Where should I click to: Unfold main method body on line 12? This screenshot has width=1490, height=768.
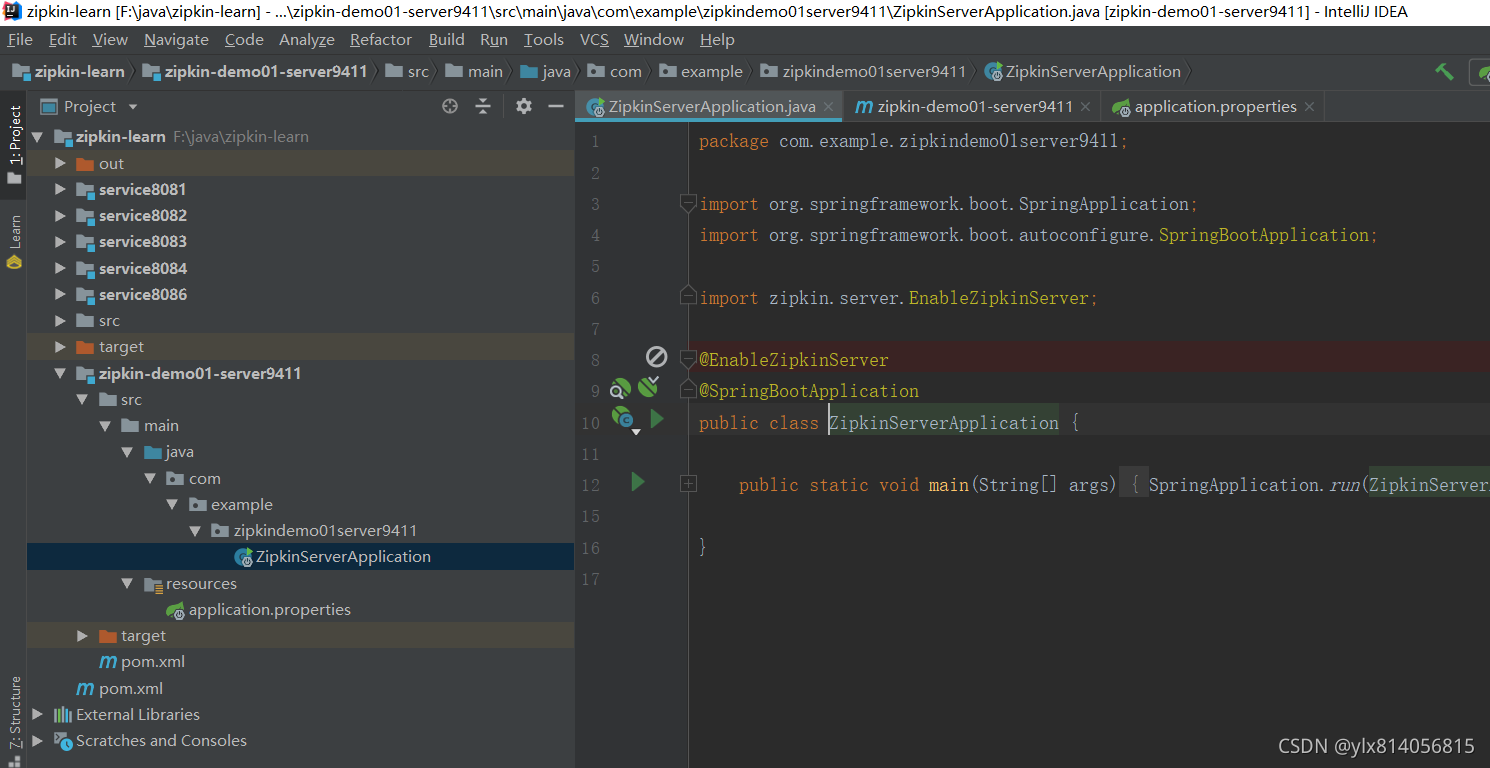[688, 484]
